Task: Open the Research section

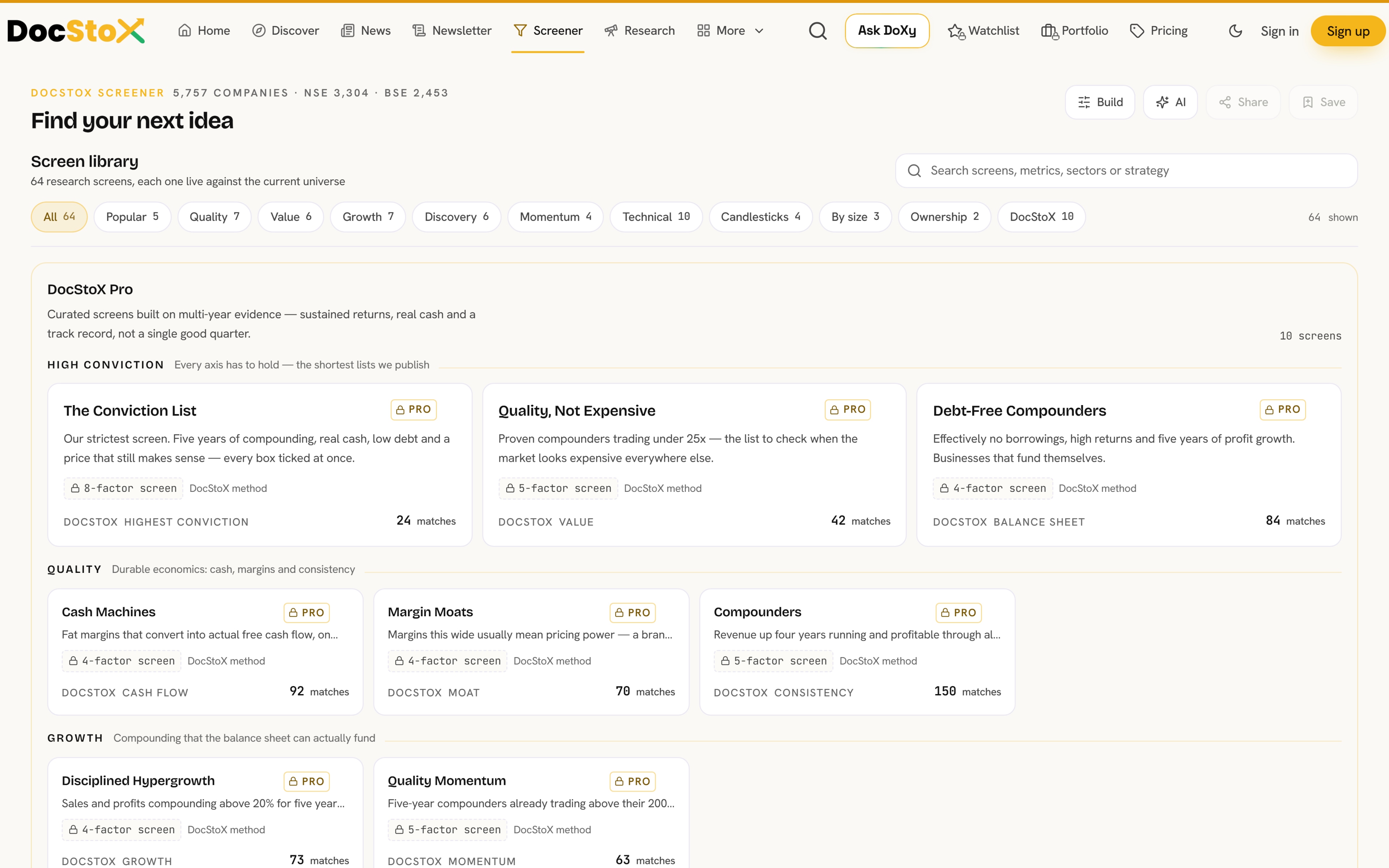Action: [640, 31]
